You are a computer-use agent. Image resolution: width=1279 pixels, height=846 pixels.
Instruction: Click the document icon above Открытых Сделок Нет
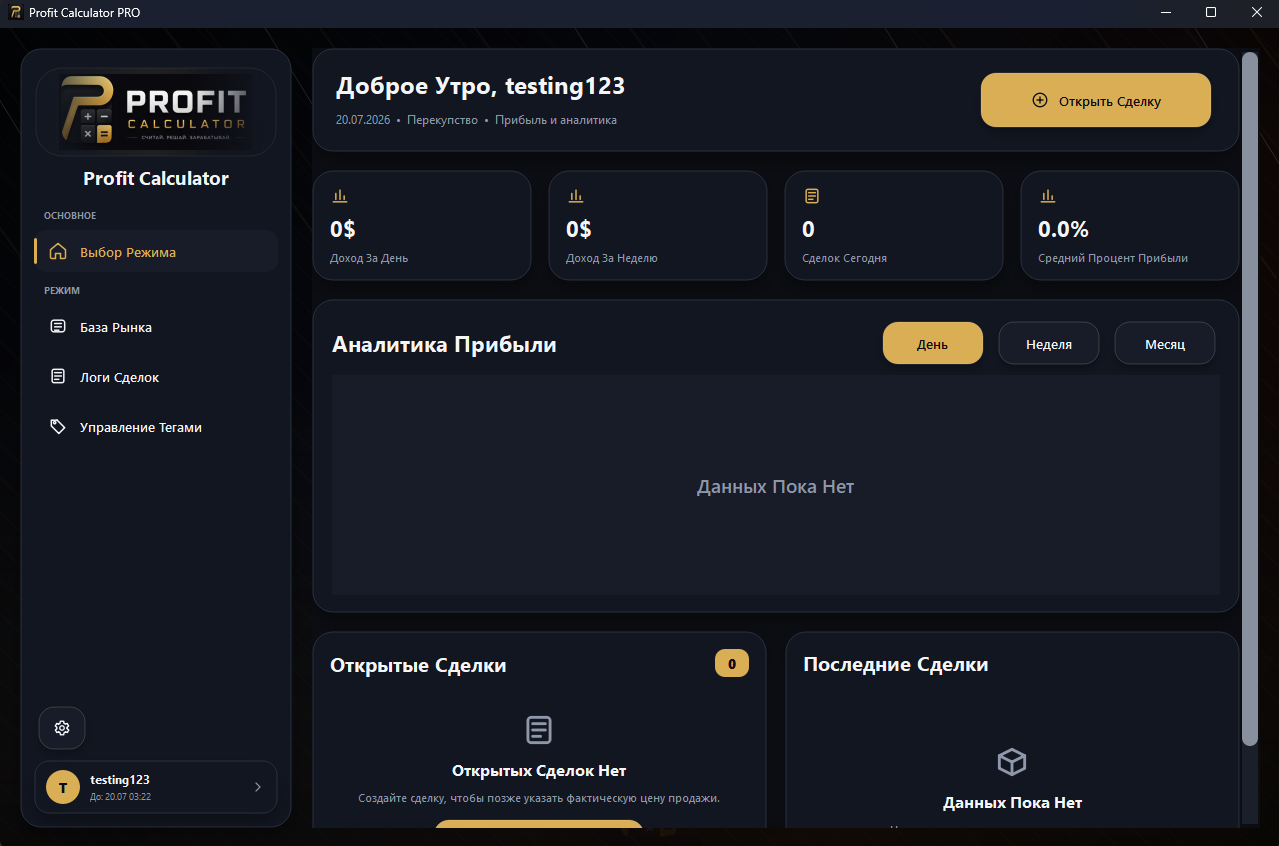pyautogui.click(x=539, y=730)
